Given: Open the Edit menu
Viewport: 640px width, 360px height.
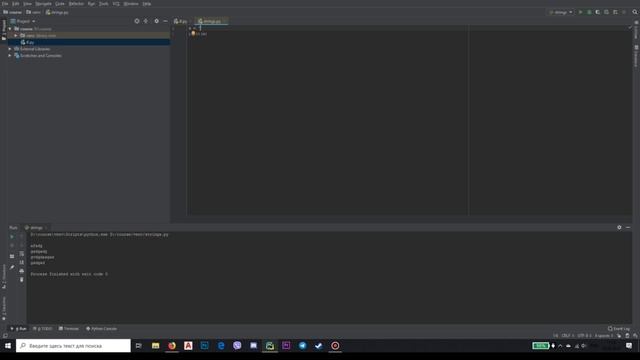Looking at the screenshot, I should click(16, 4).
